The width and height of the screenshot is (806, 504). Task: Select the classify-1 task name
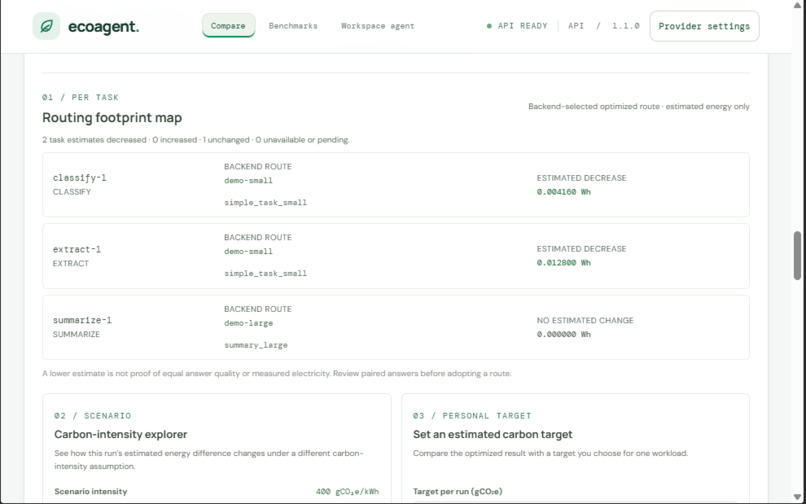(80, 178)
